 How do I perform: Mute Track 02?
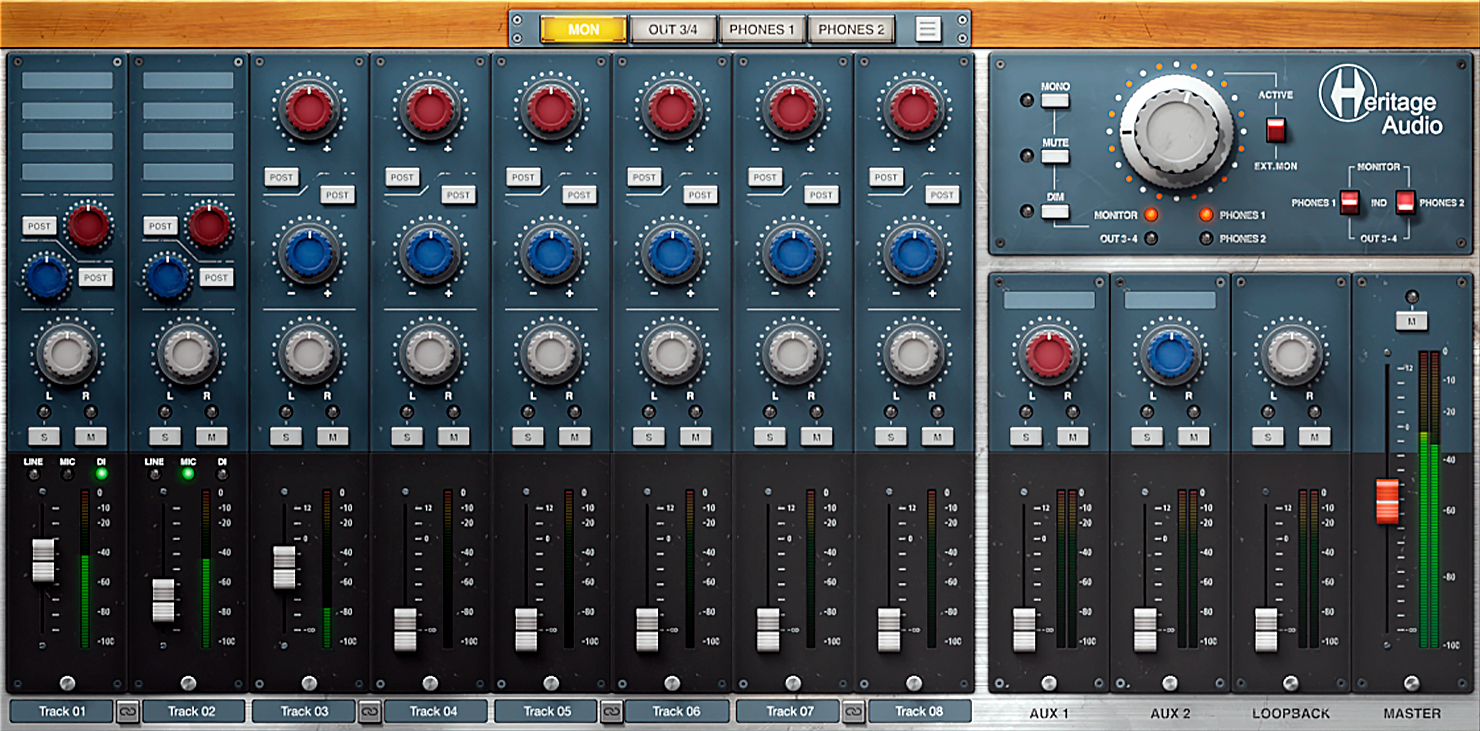(x=211, y=436)
